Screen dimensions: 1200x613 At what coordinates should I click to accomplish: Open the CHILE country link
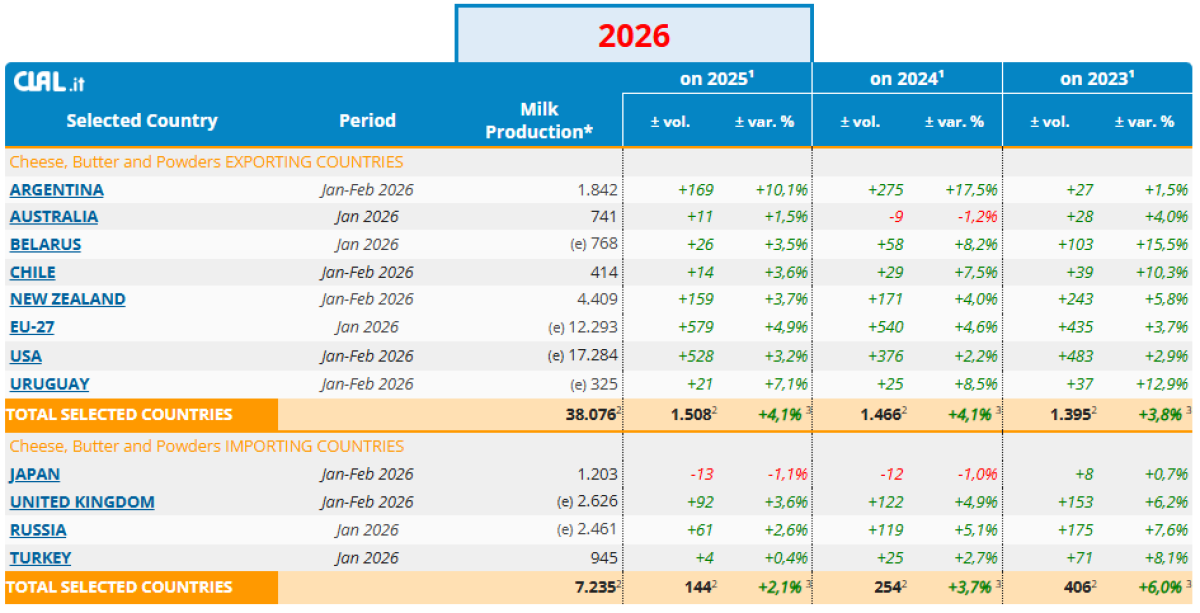coord(32,272)
